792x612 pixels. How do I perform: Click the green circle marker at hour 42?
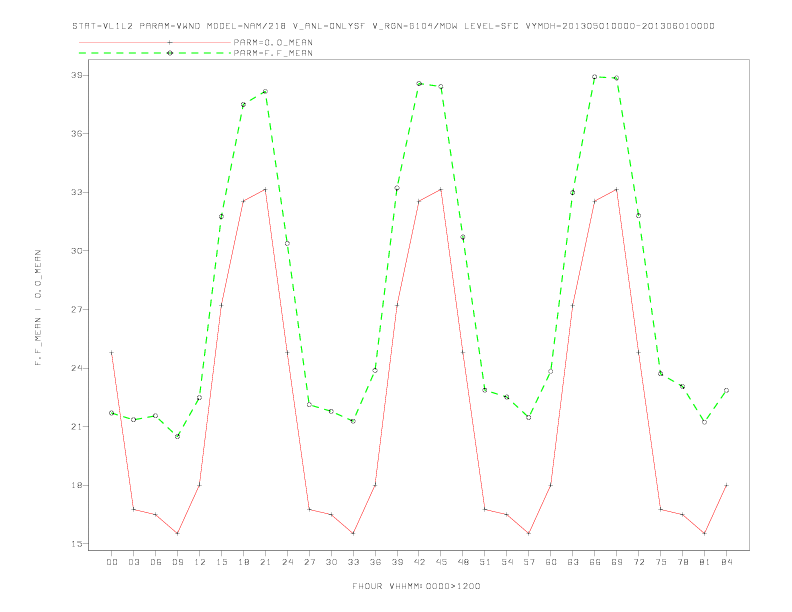[419, 83]
